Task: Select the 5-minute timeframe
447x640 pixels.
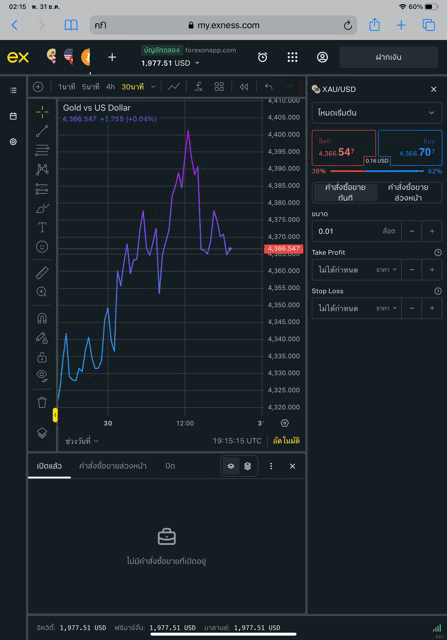Action: 90,87
